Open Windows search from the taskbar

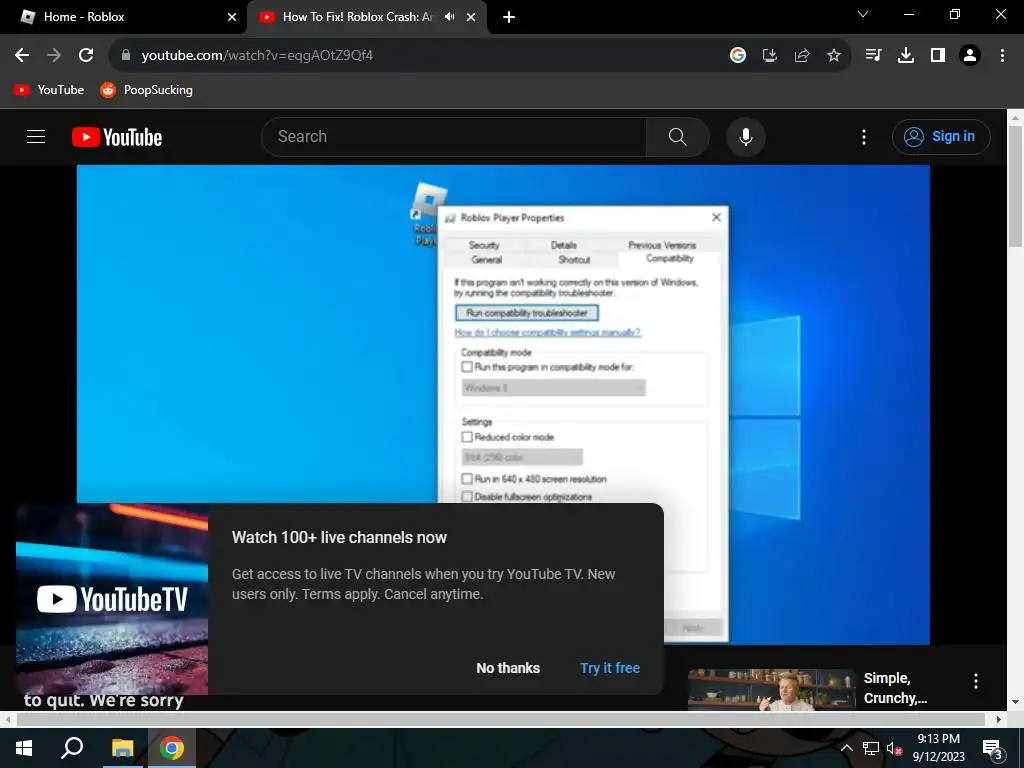coord(72,748)
